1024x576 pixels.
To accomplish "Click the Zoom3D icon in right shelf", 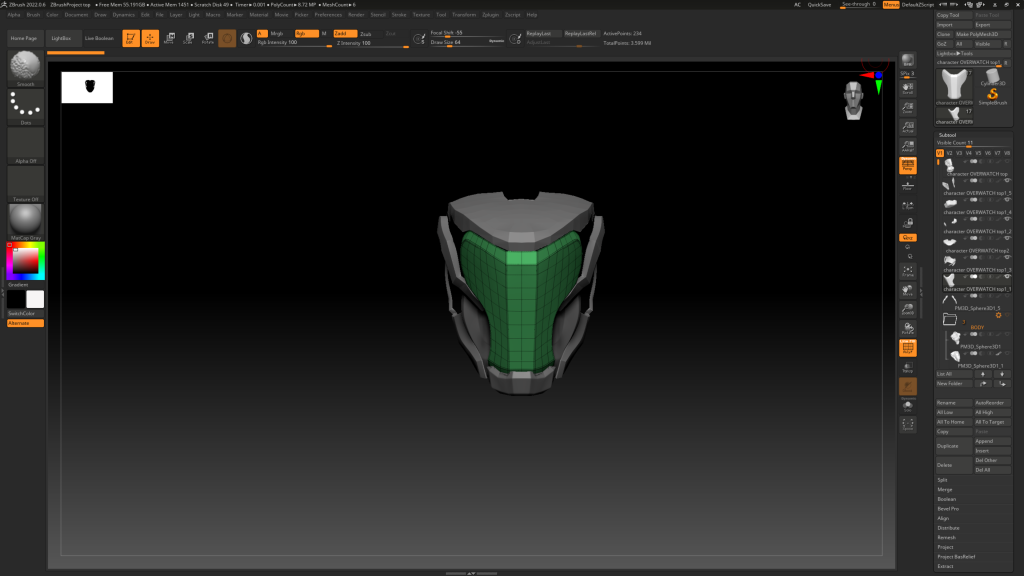I will tap(908, 309).
